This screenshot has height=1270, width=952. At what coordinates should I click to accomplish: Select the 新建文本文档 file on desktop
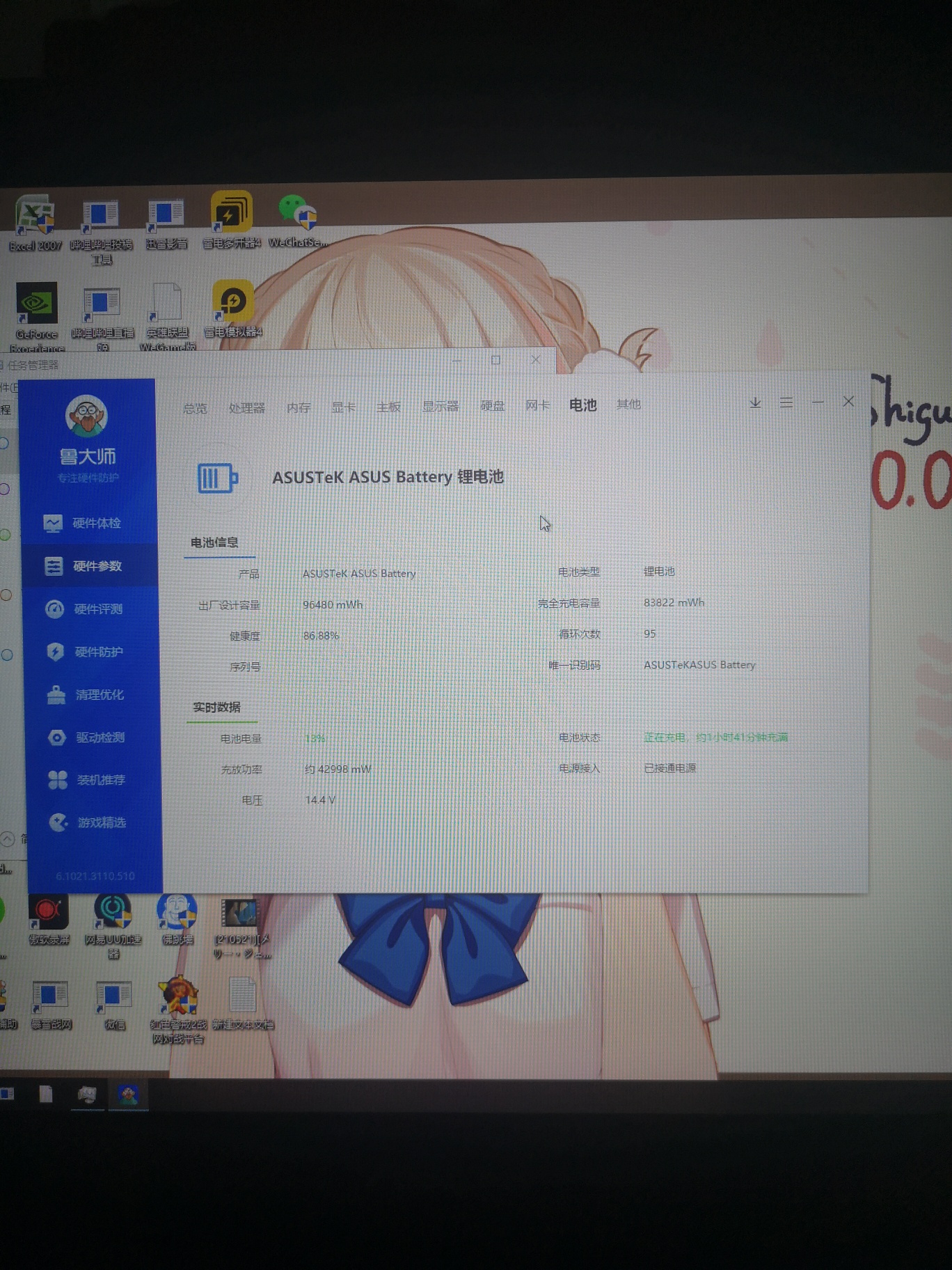pos(243,1003)
